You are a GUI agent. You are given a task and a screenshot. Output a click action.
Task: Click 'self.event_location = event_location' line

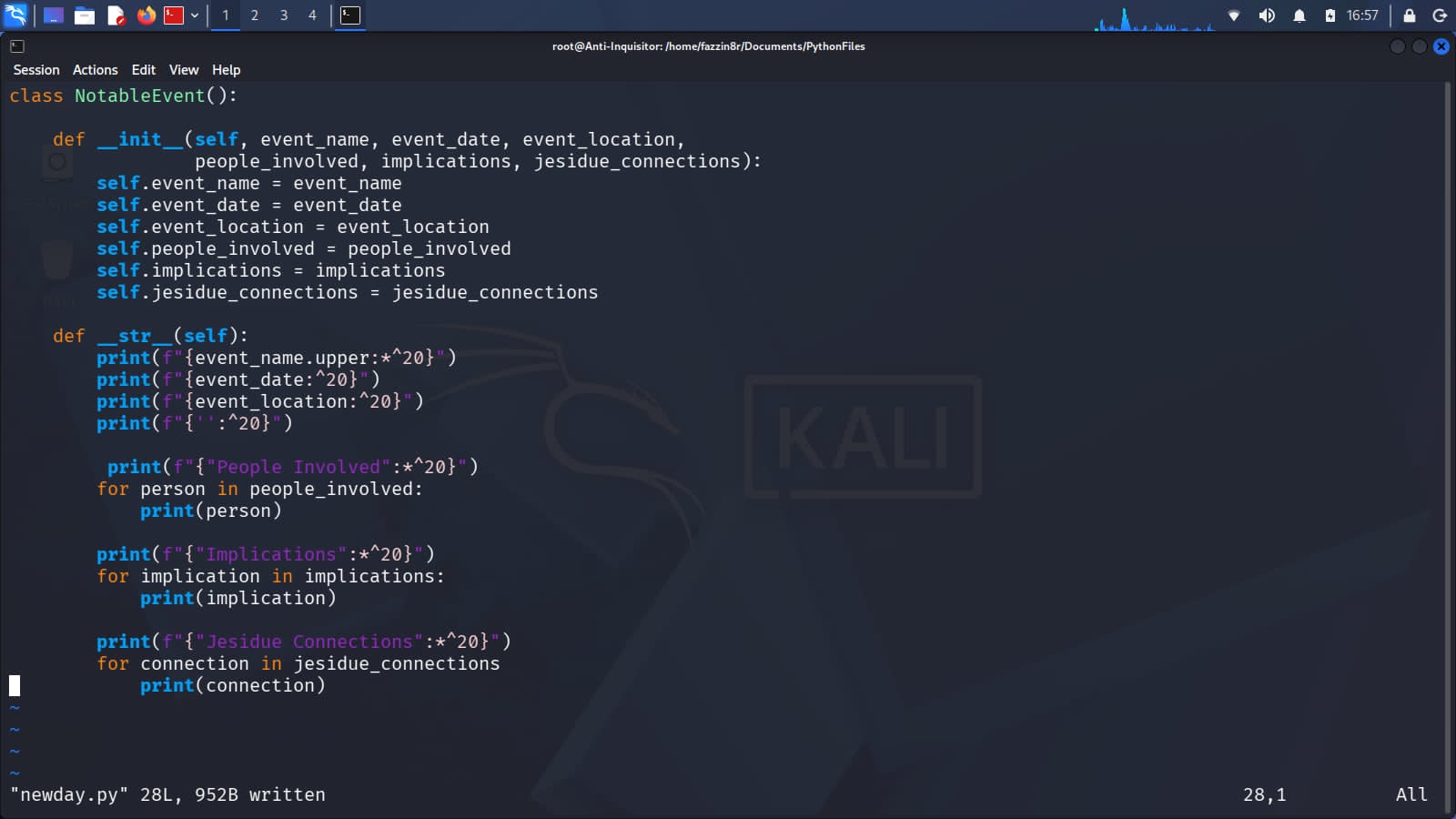(293, 227)
